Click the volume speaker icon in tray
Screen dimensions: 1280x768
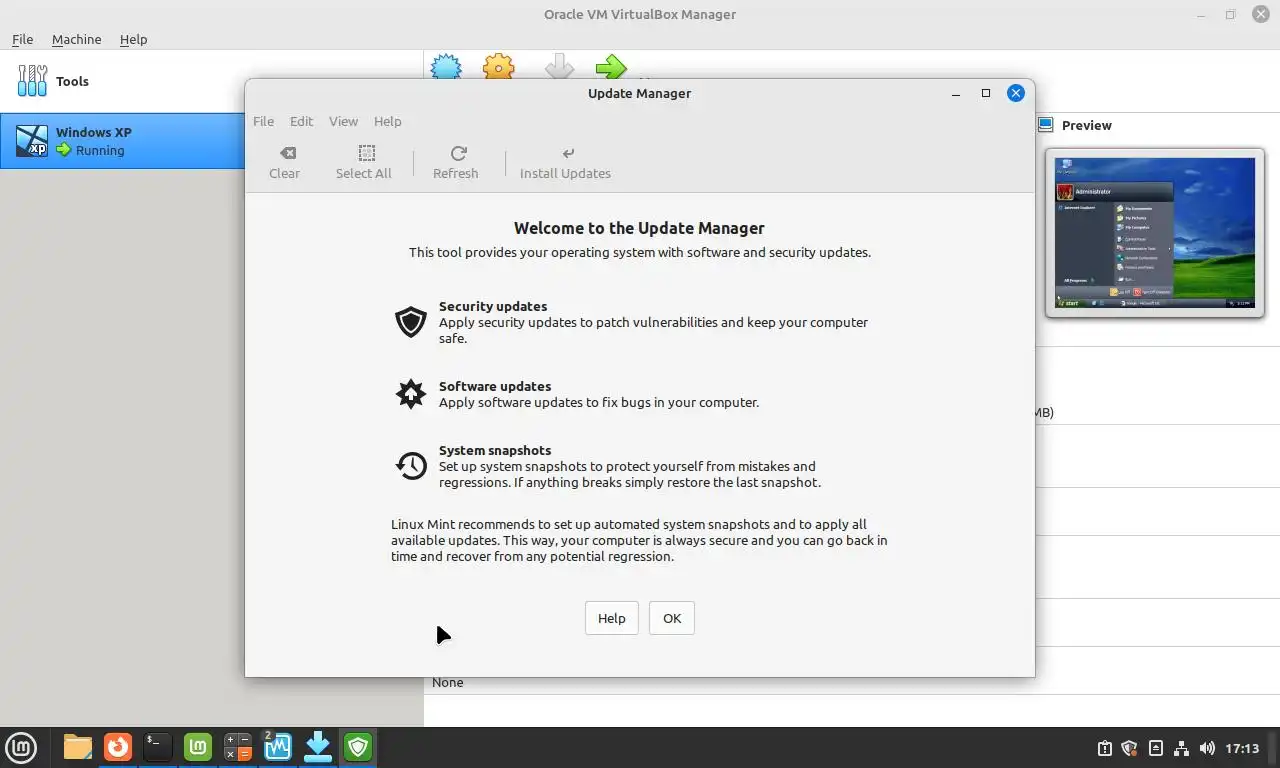[1207, 748]
